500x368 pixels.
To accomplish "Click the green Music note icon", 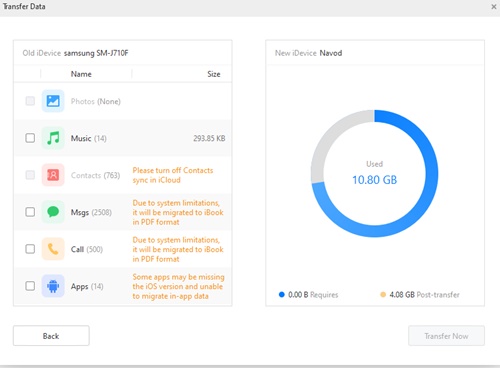I will coord(53,138).
